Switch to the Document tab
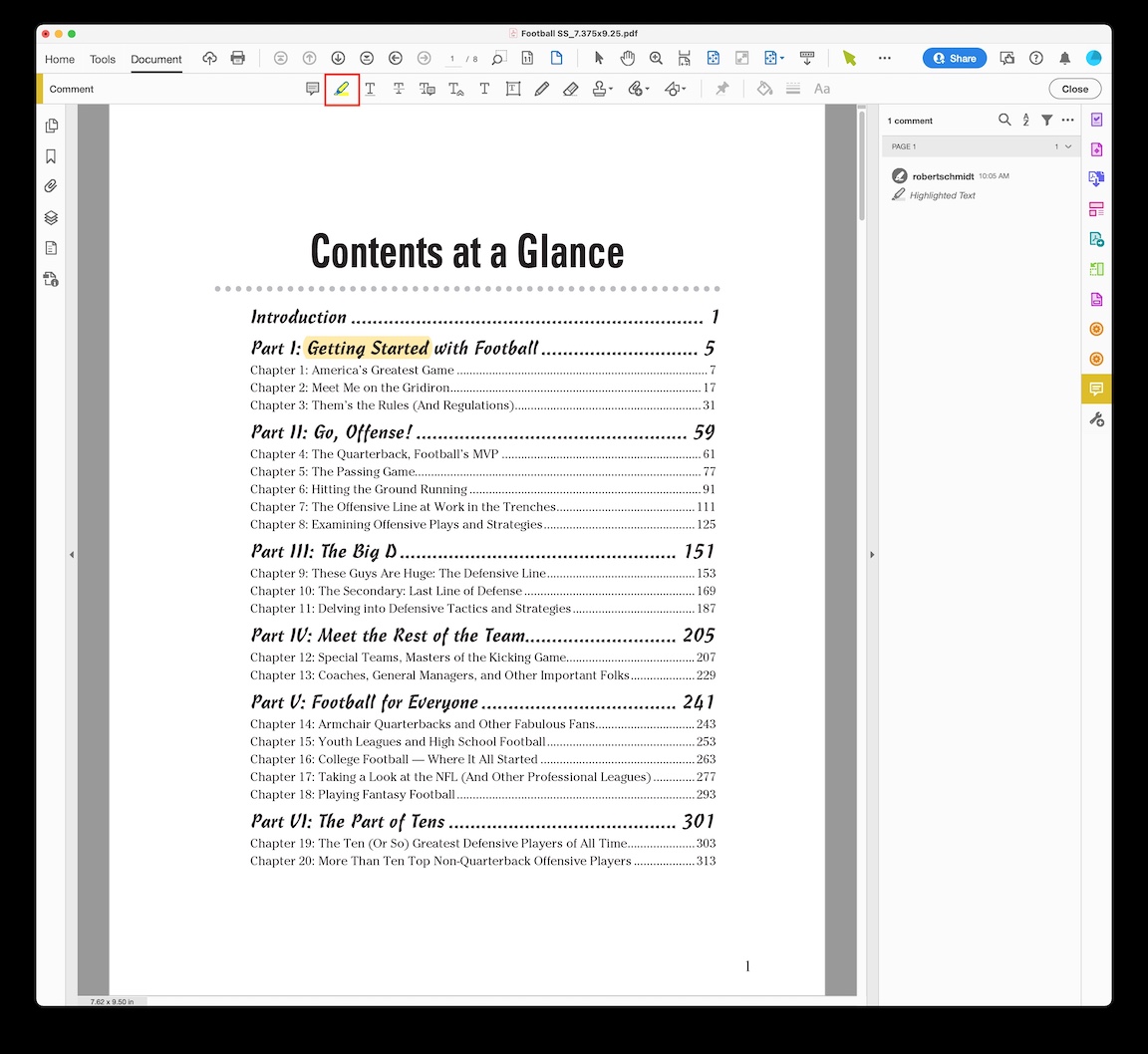 155,60
